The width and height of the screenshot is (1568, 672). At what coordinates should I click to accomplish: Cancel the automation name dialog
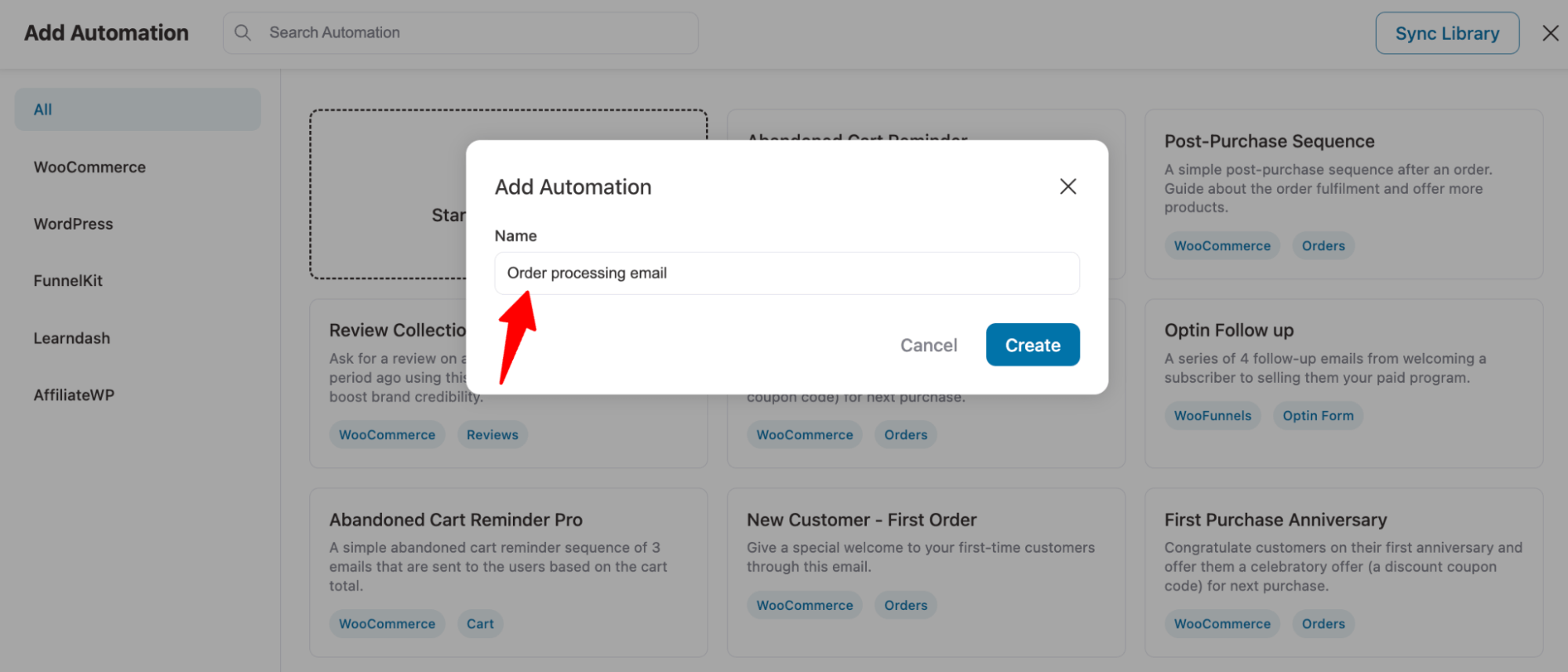click(929, 345)
